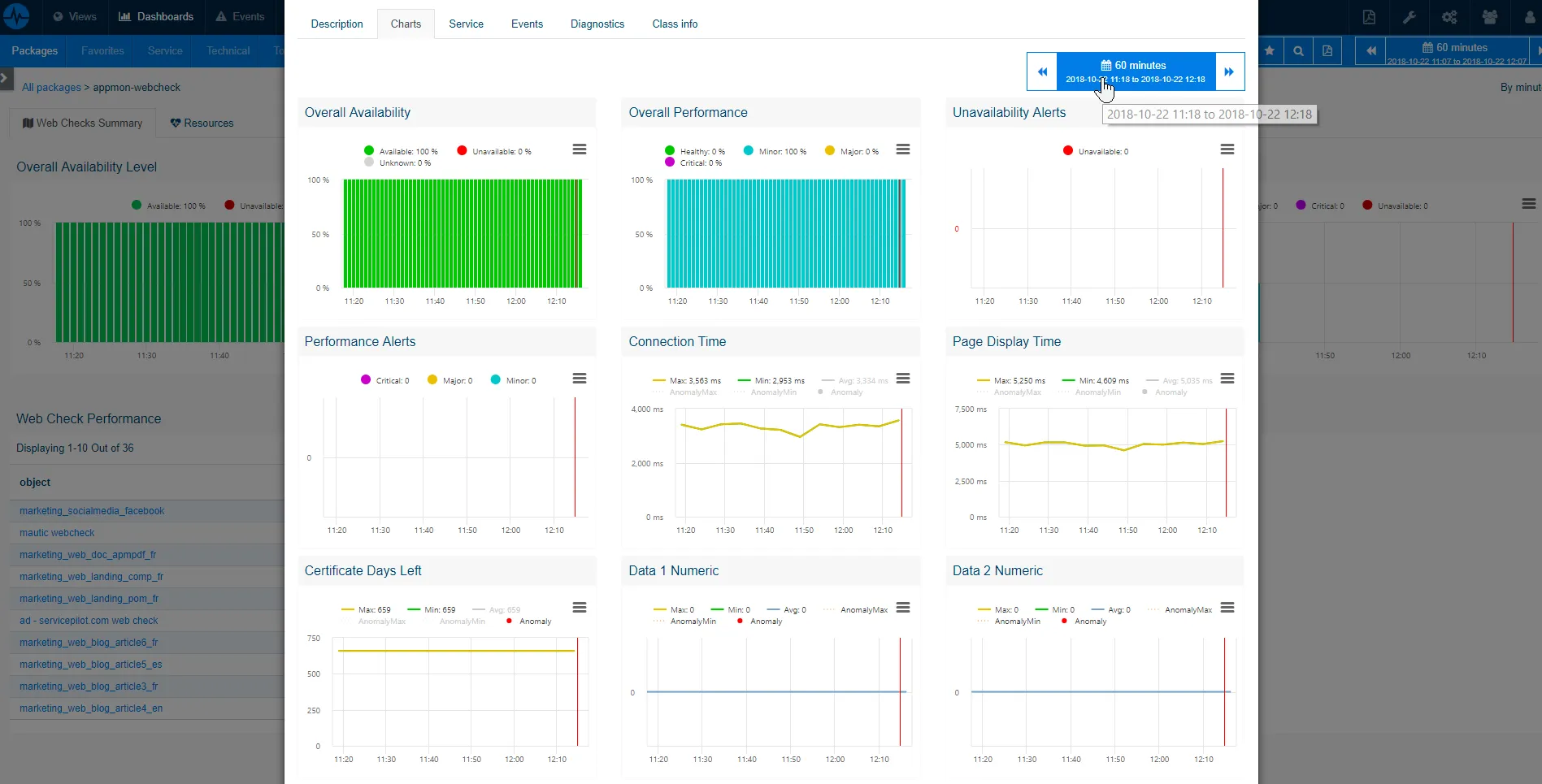
Task: Open the user profile icon
Action: 1529,17
